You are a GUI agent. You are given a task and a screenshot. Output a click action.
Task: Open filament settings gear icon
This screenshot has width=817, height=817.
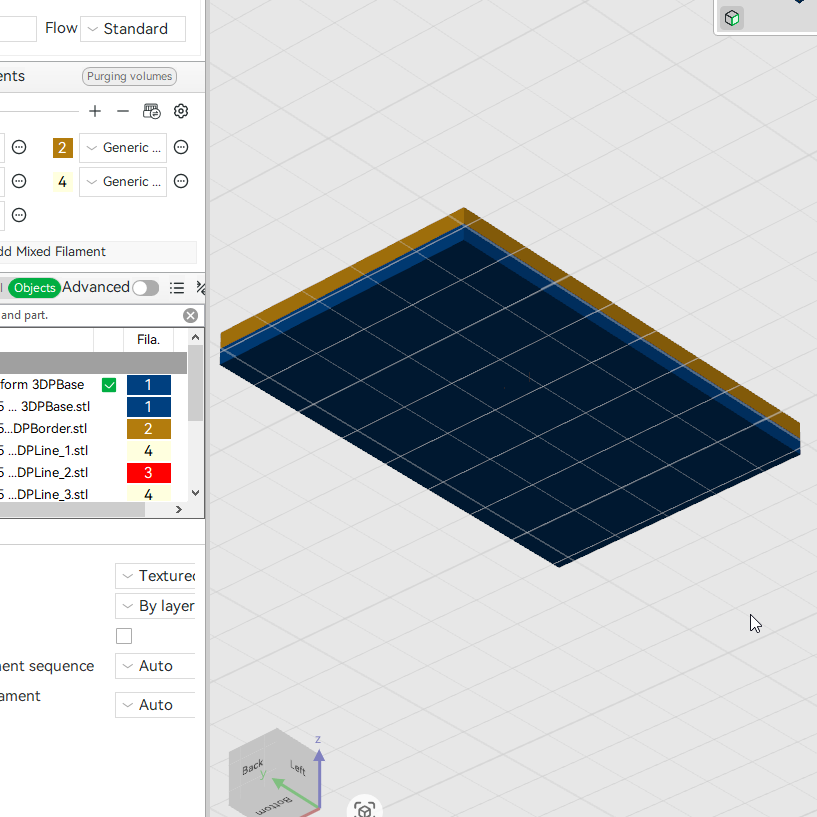(x=181, y=111)
